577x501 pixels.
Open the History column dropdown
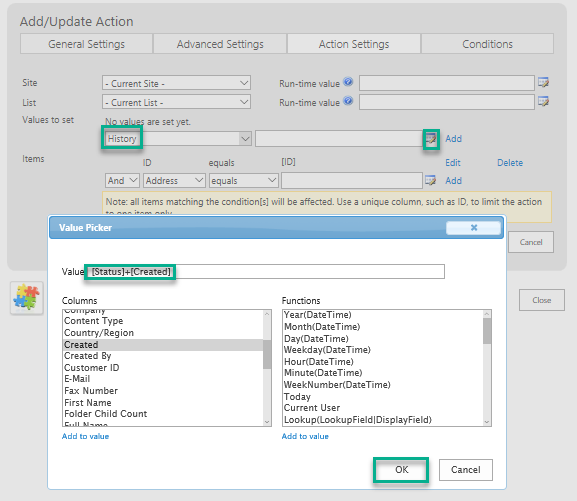pos(178,139)
